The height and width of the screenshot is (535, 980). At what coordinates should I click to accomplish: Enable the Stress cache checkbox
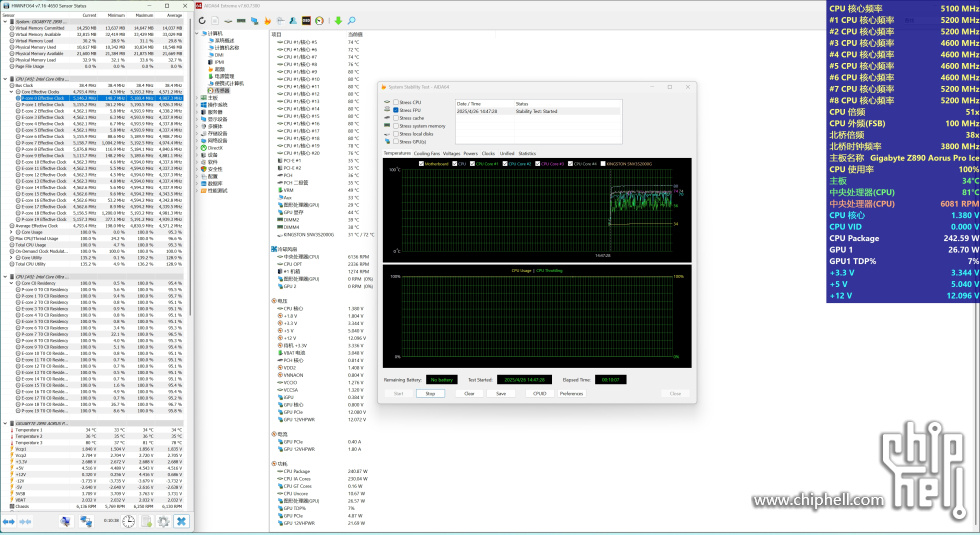click(x=396, y=118)
